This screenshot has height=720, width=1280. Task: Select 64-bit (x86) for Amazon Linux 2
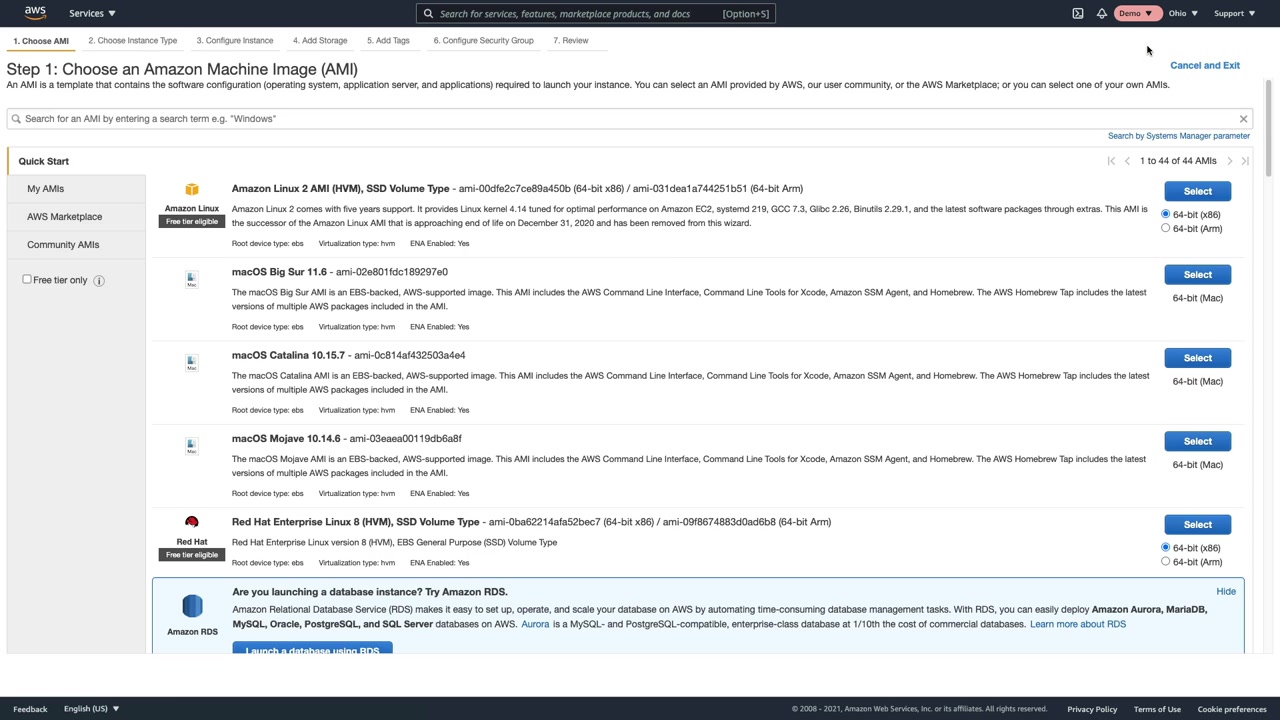[x=1165, y=214]
